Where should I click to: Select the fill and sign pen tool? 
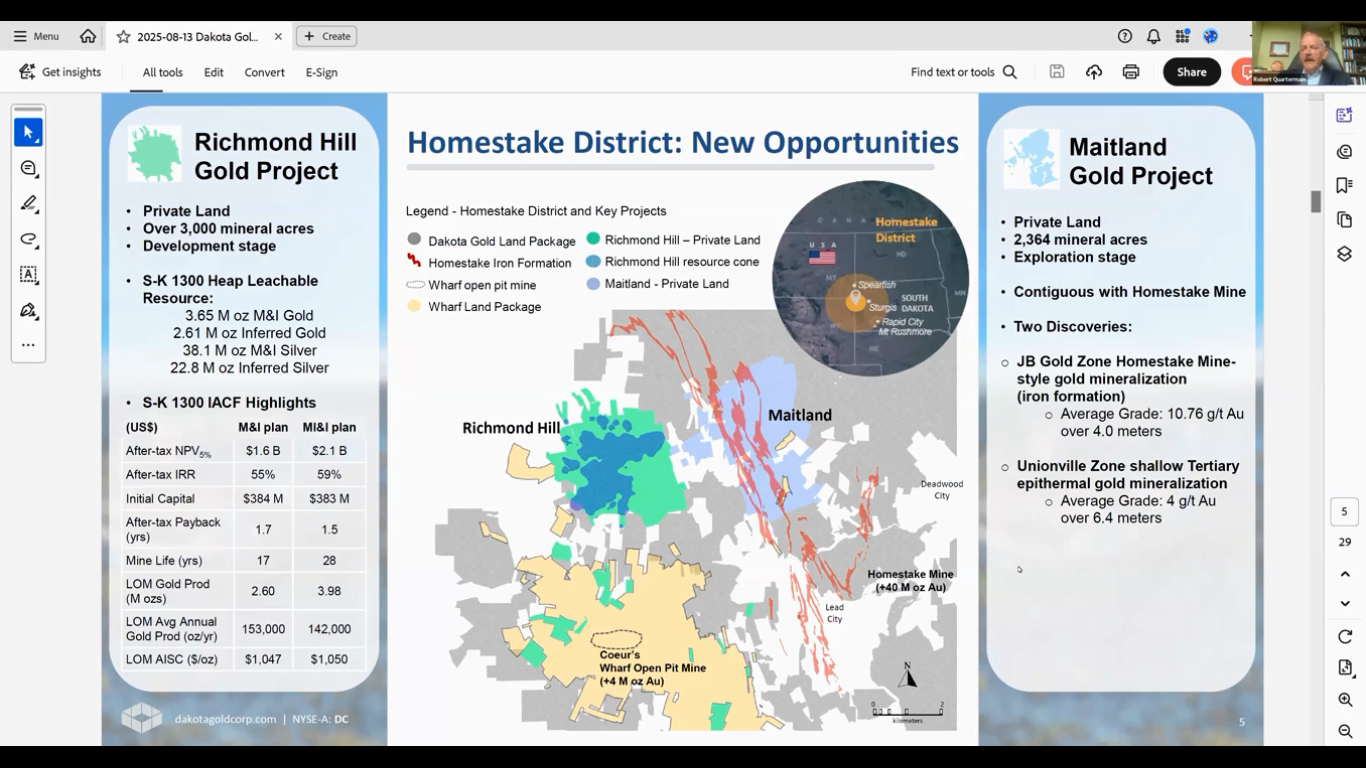(x=28, y=310)
